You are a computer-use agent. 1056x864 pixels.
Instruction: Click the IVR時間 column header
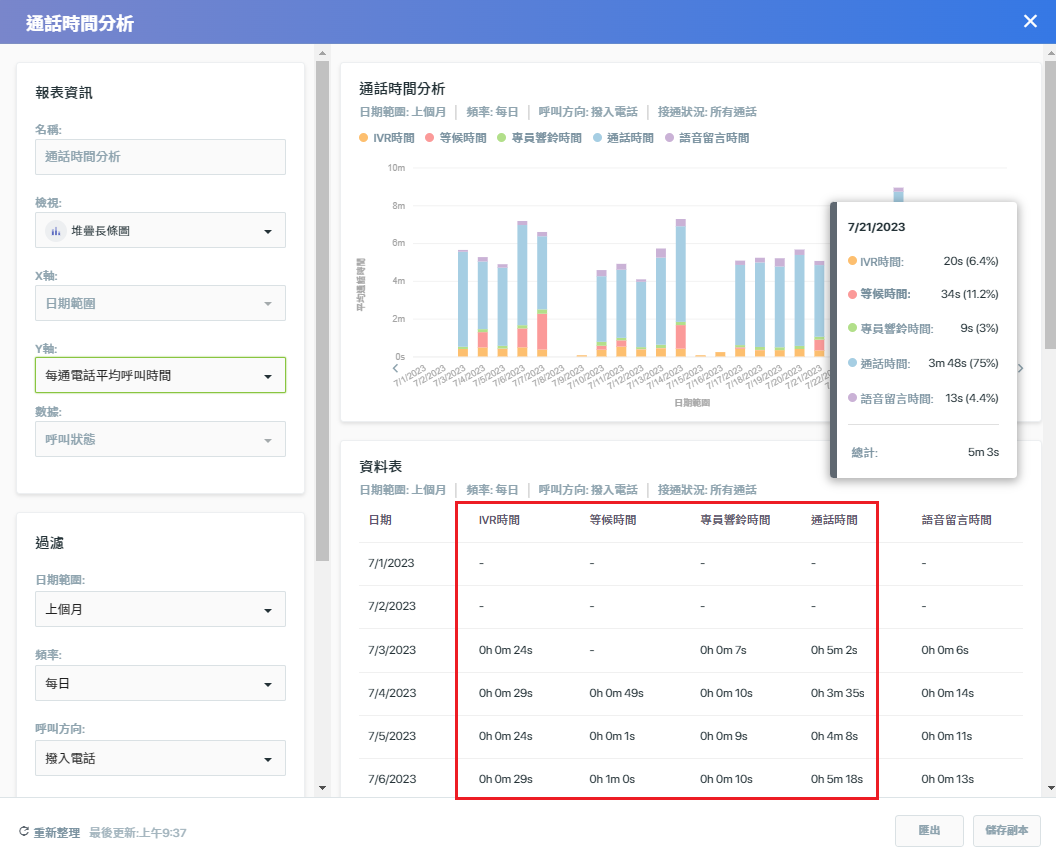coord(499,520)
